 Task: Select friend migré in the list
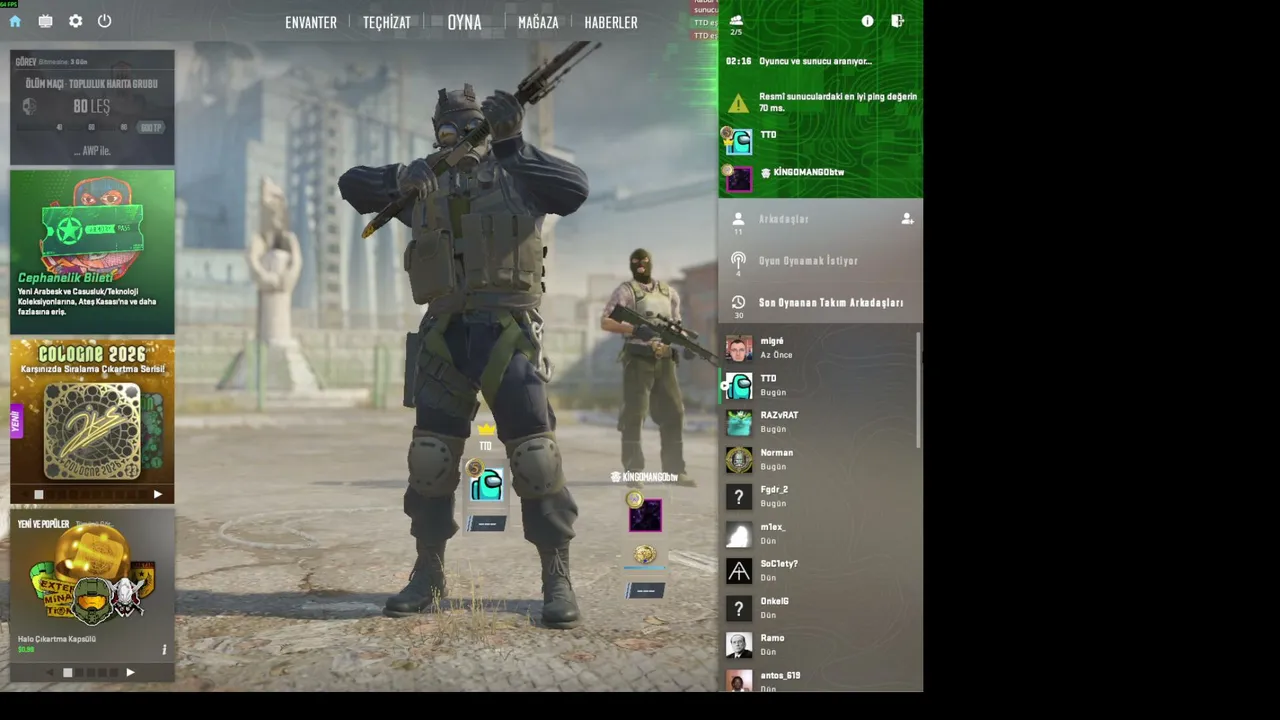click(820, 348)
